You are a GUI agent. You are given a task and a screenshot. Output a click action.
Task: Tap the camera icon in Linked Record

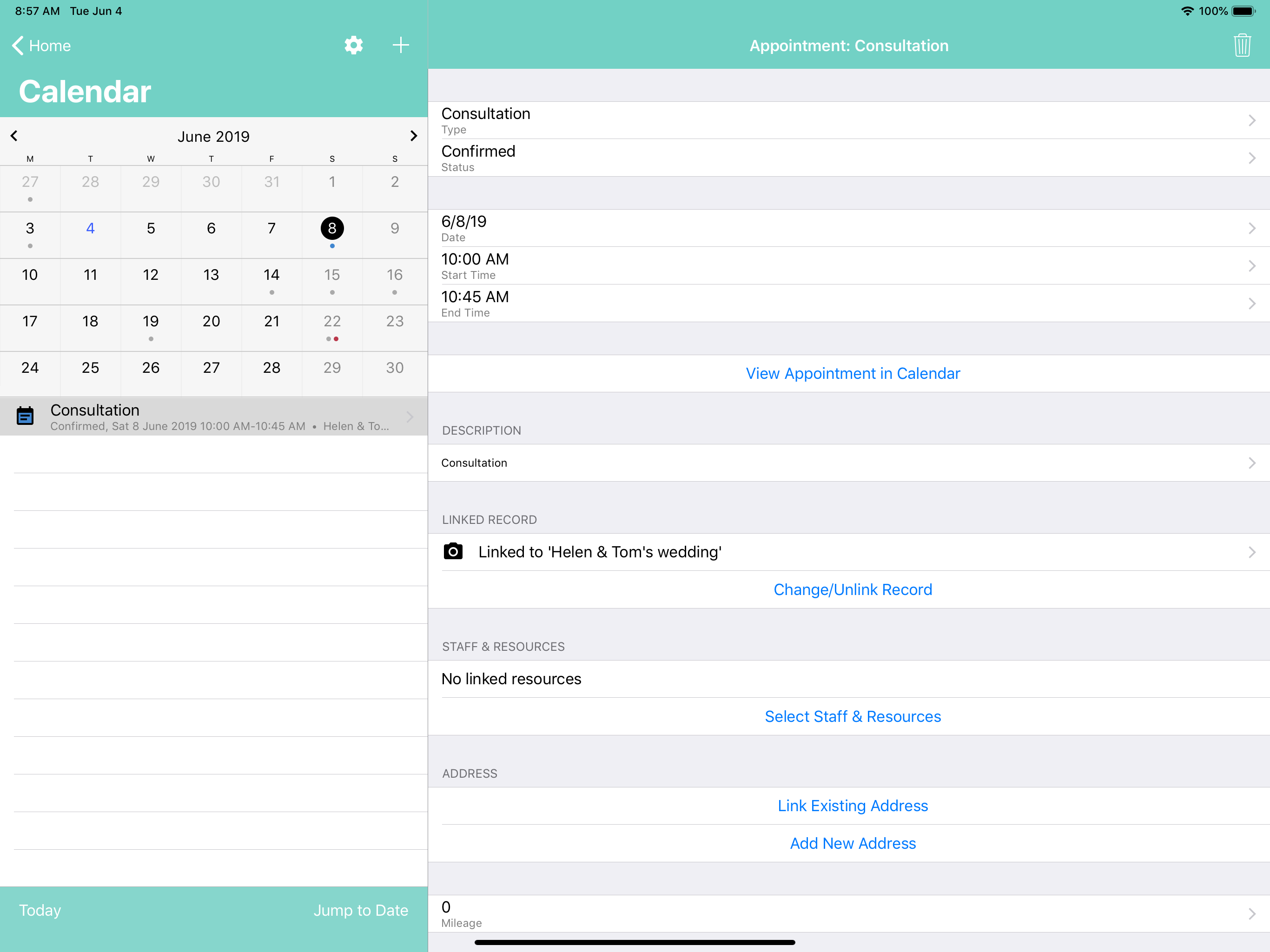tap(453, 552)
